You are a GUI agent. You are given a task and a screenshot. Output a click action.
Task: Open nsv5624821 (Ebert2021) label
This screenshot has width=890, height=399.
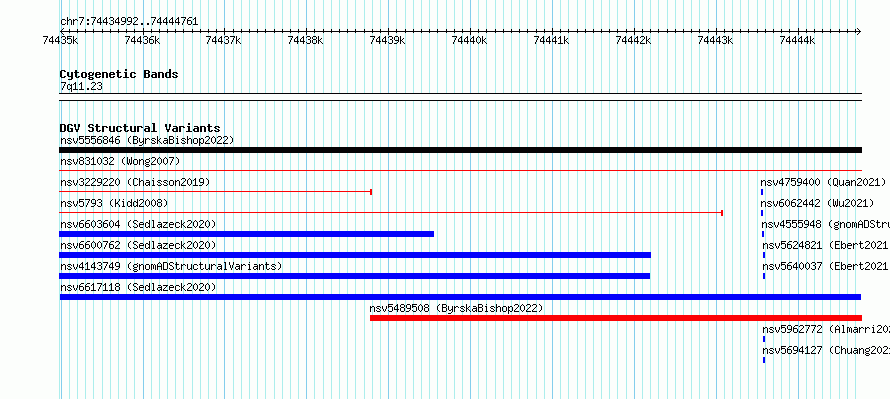click(x=826, y=245)
